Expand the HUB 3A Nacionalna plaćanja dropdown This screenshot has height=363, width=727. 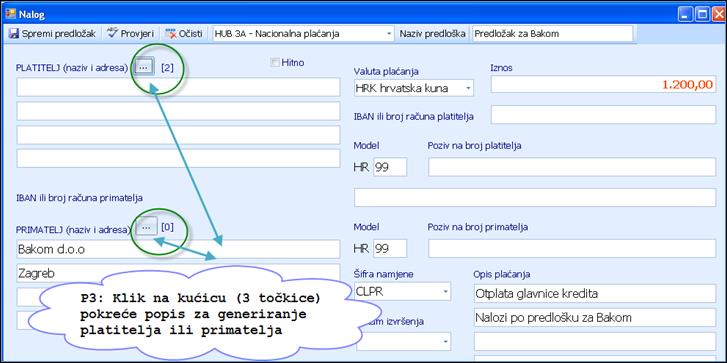[x=389, y=34]
